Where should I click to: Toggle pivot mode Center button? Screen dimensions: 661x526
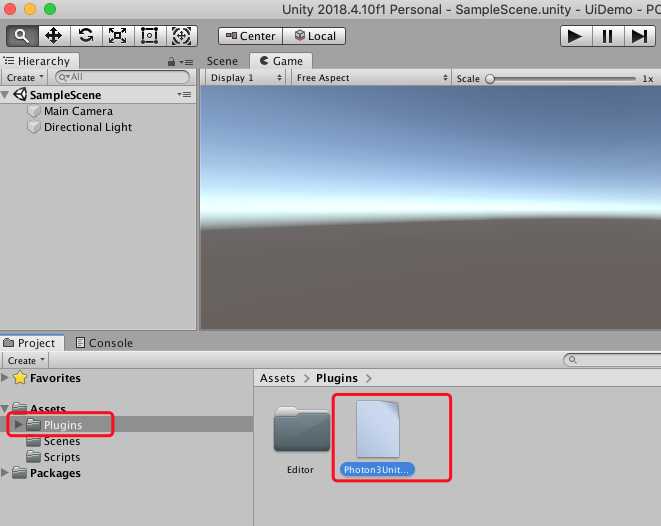tap(250, 36)
